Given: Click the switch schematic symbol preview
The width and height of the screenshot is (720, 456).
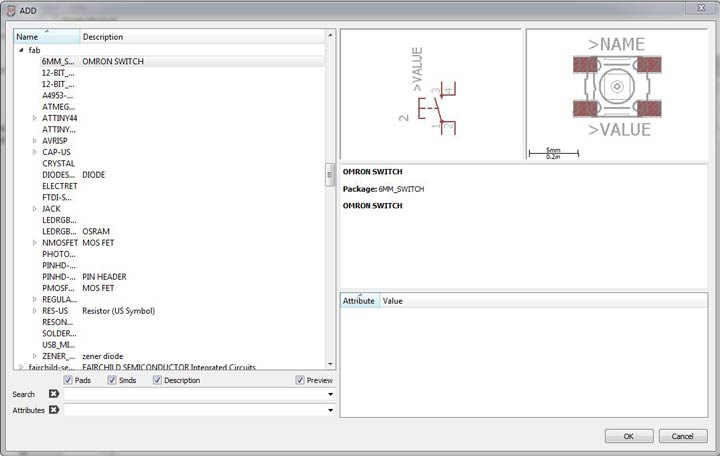Looking at the screenshot, I should [430, 94].
